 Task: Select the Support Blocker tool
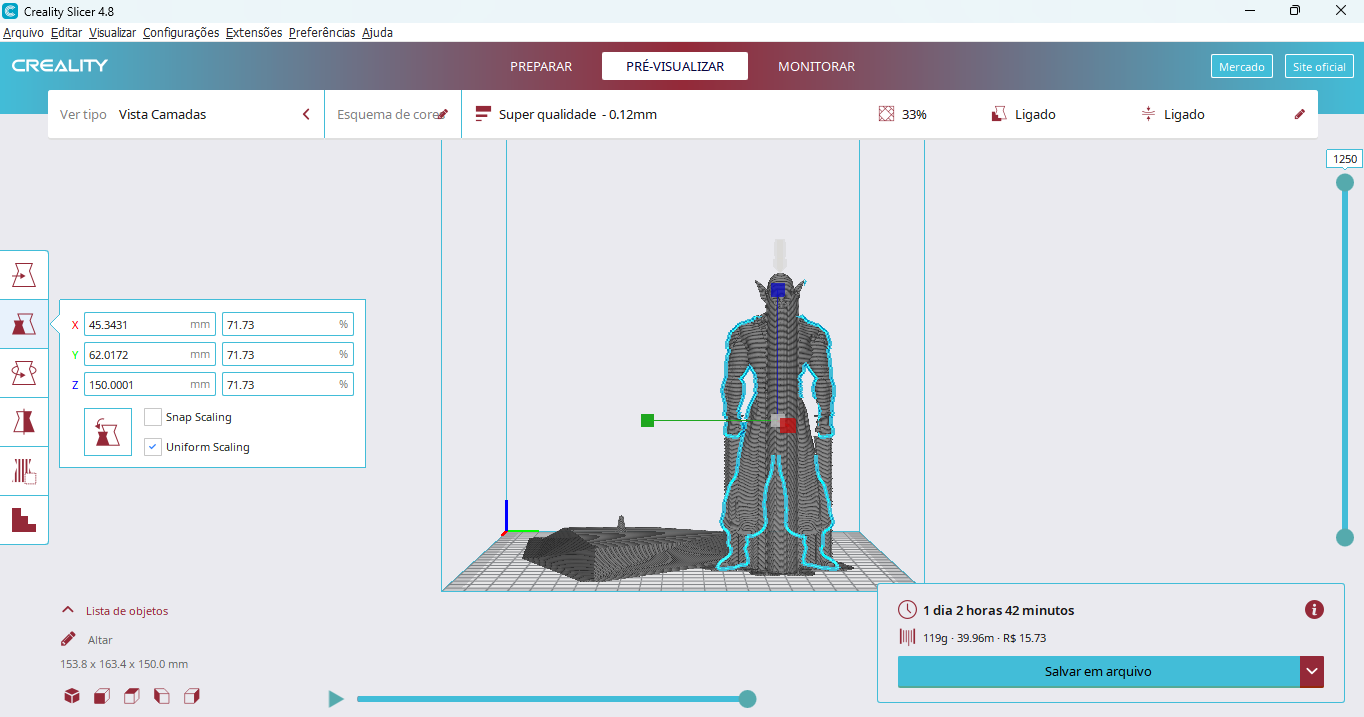click(24, 519)
